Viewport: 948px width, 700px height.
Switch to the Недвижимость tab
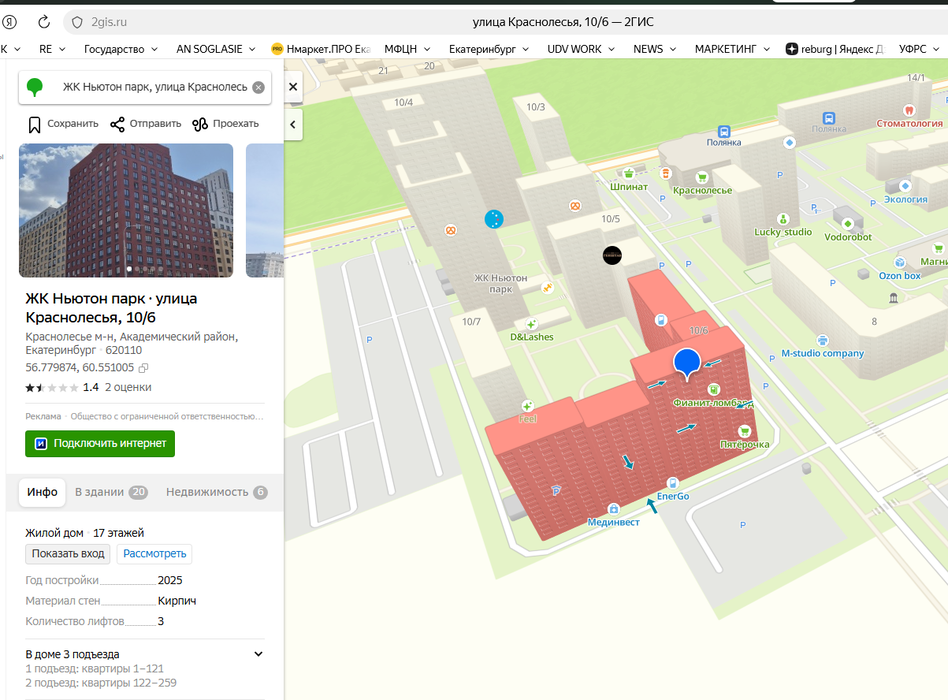(216, 492)
